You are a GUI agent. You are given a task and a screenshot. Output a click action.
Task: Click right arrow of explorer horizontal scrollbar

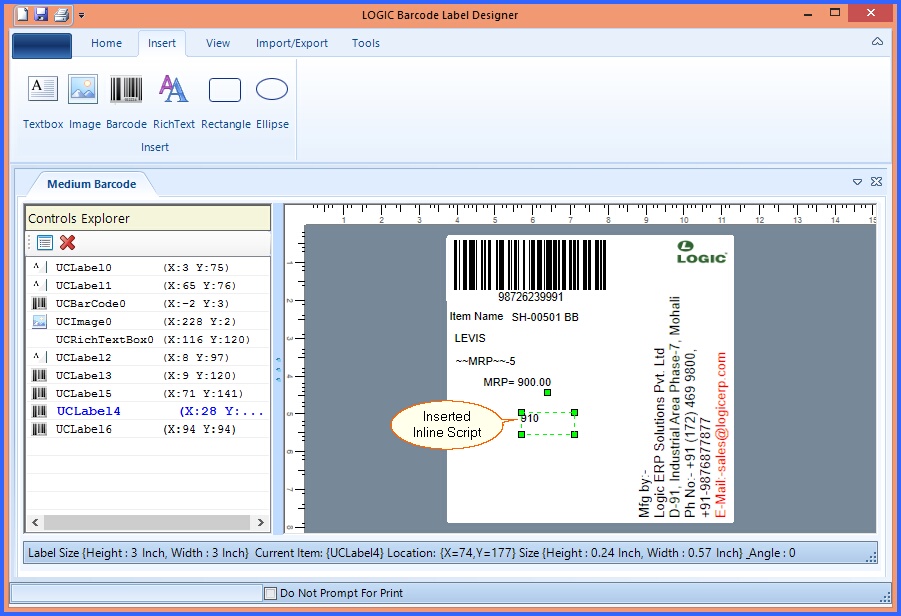coord(260,522)
